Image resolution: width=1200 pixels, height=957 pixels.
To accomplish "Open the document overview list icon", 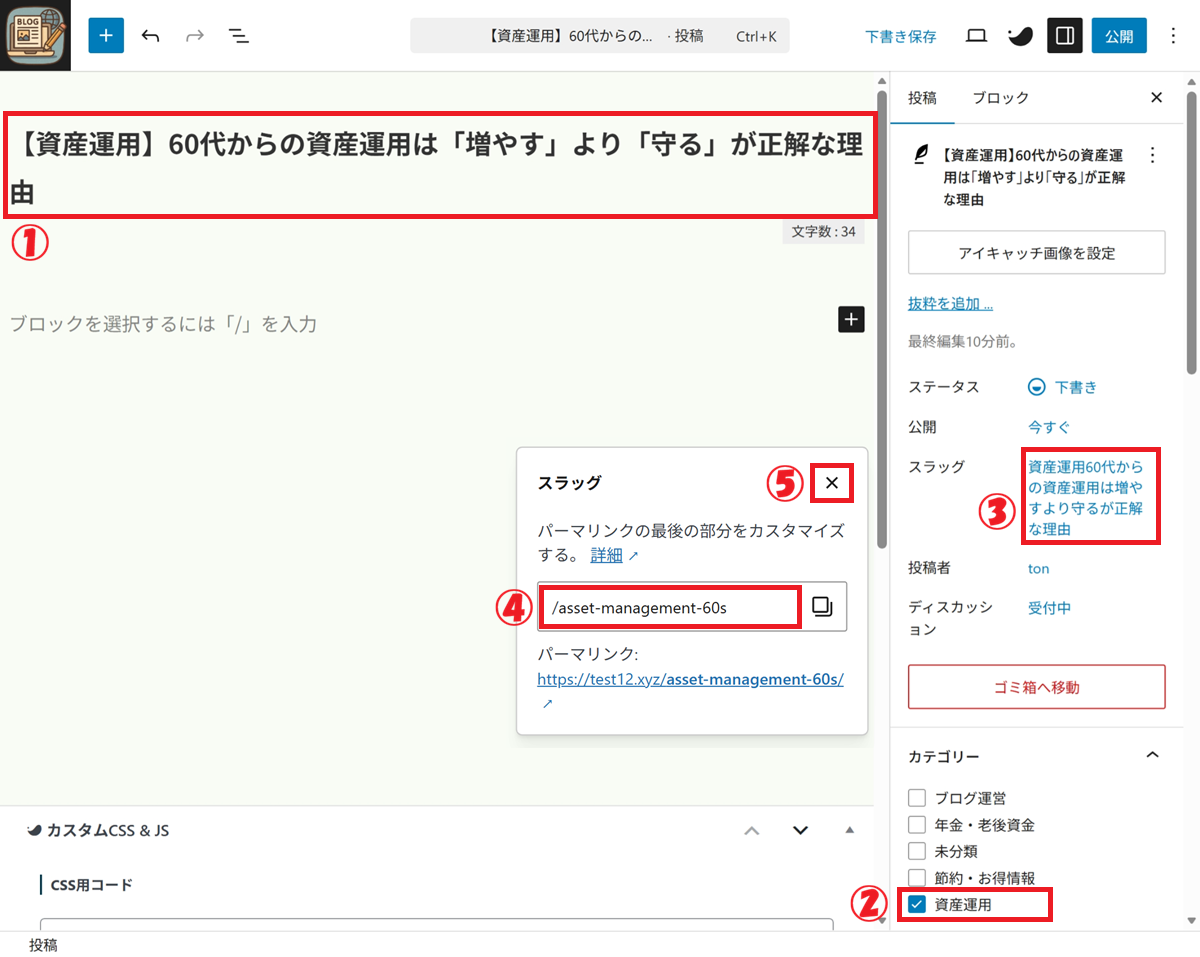I will [x=238, y=36].
